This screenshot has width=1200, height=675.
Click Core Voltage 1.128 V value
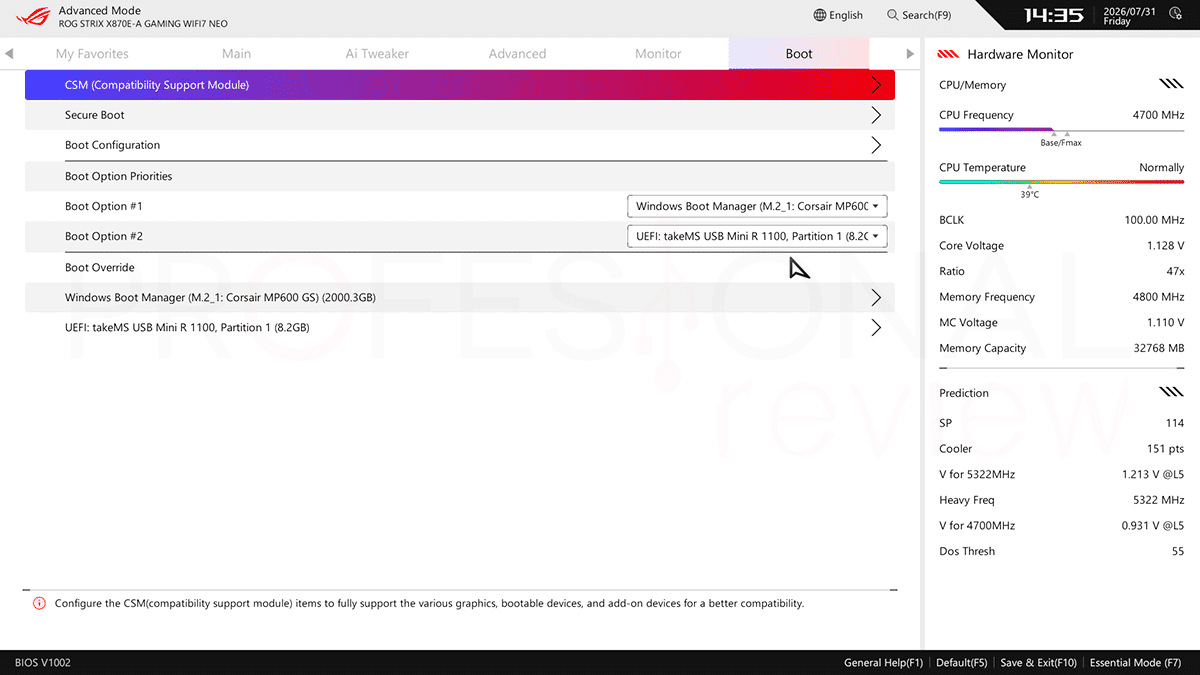[x=1165, y=245]
